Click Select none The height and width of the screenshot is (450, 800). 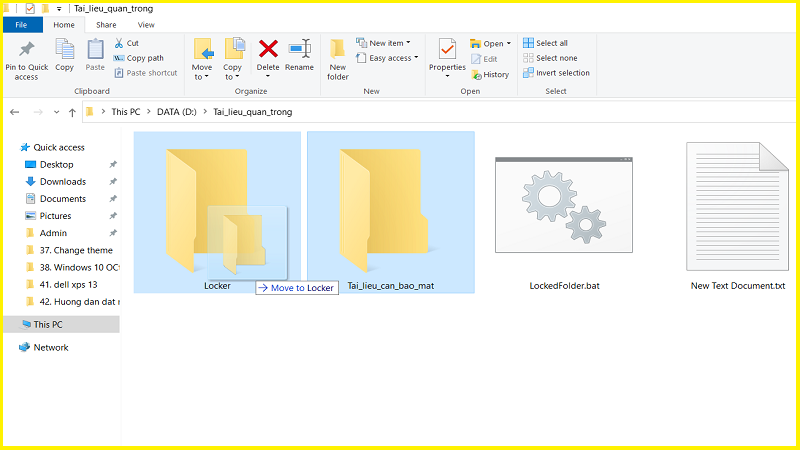click(551, 58)
